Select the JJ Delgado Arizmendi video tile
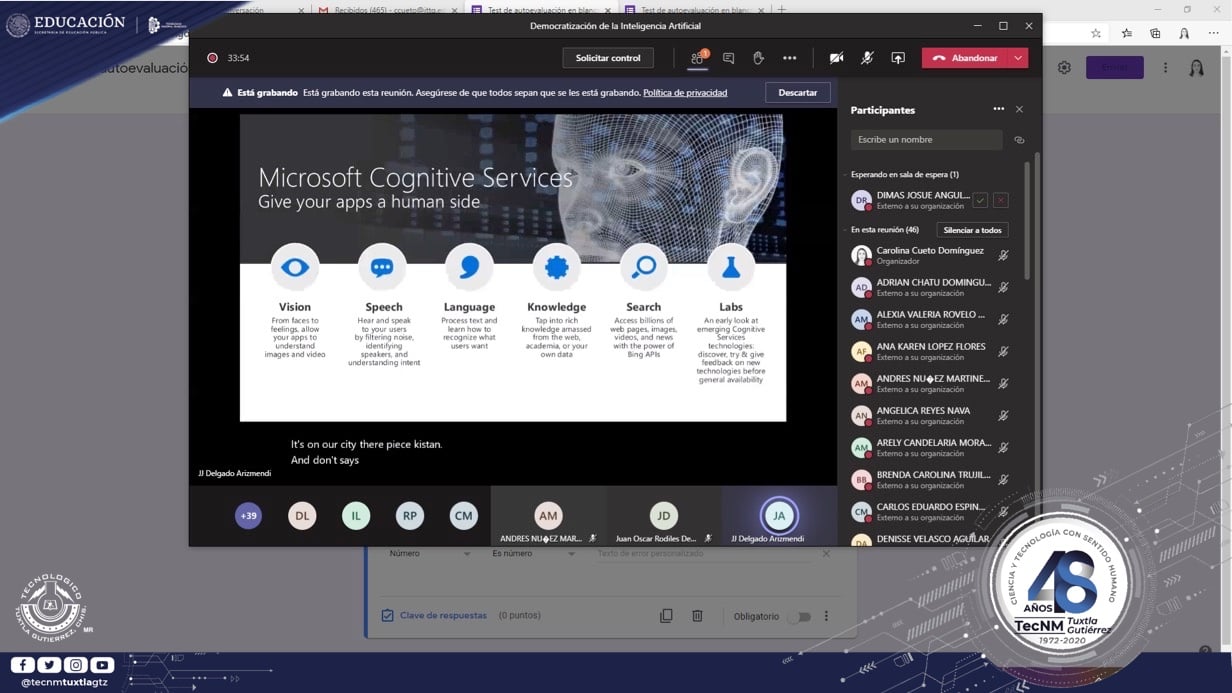 tap(779, 516)
